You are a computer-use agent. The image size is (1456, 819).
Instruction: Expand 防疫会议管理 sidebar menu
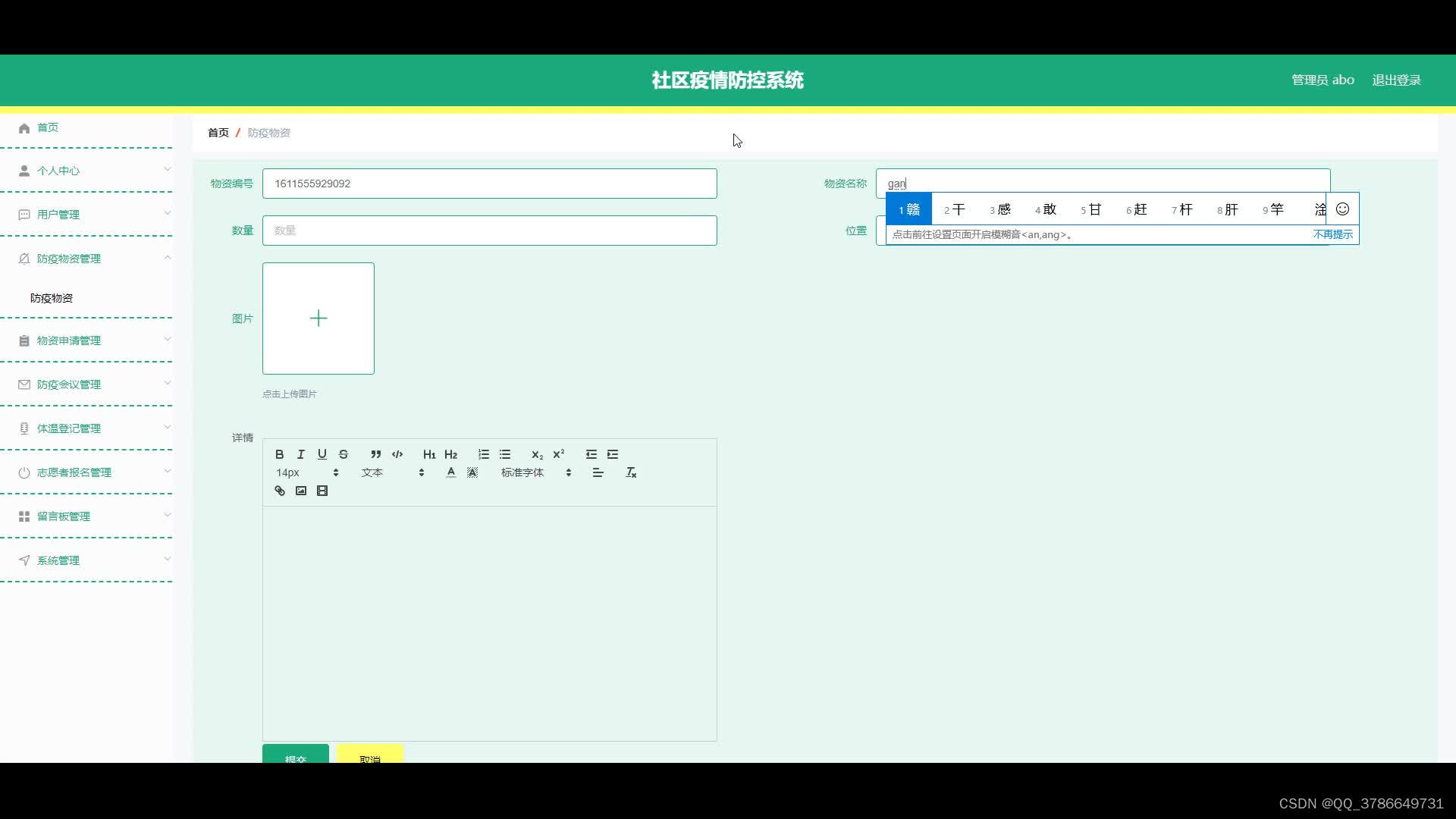(86, 384)
